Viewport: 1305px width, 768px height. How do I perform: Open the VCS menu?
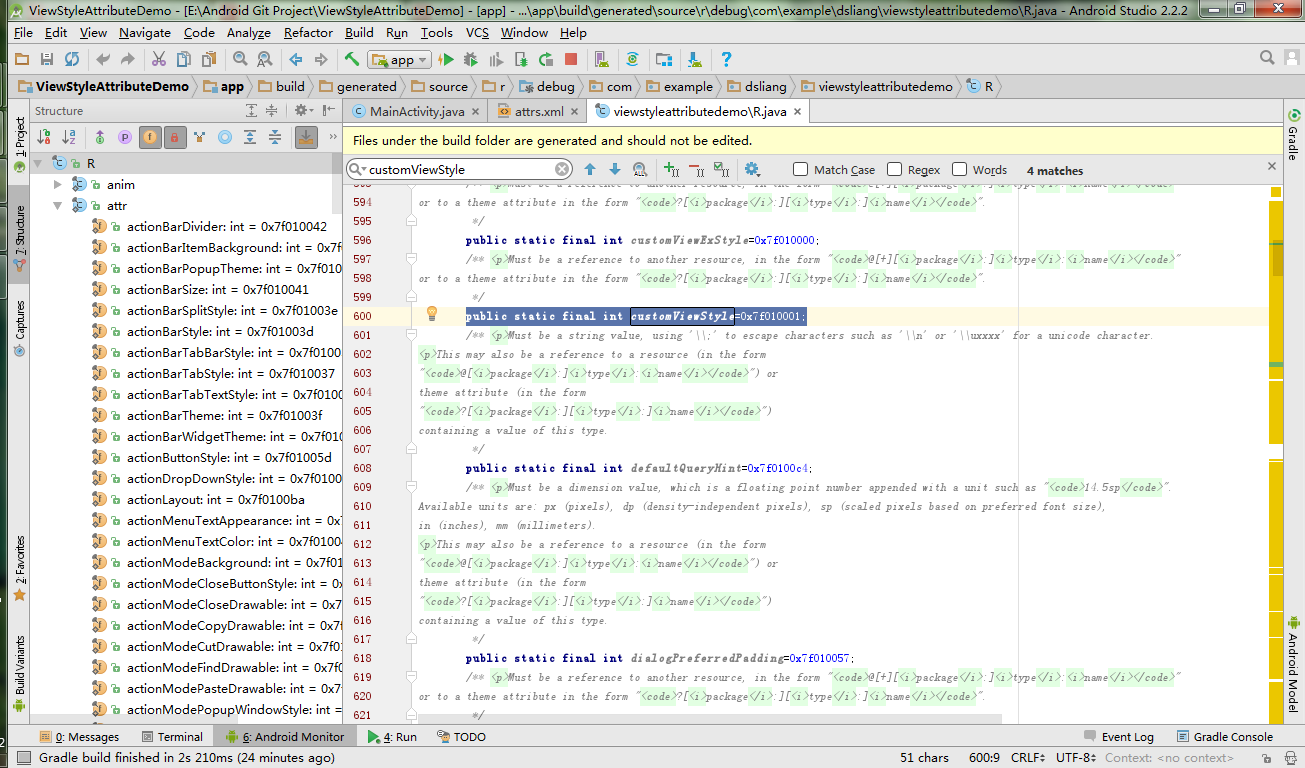pyautogui.click(x=477, y=32)
